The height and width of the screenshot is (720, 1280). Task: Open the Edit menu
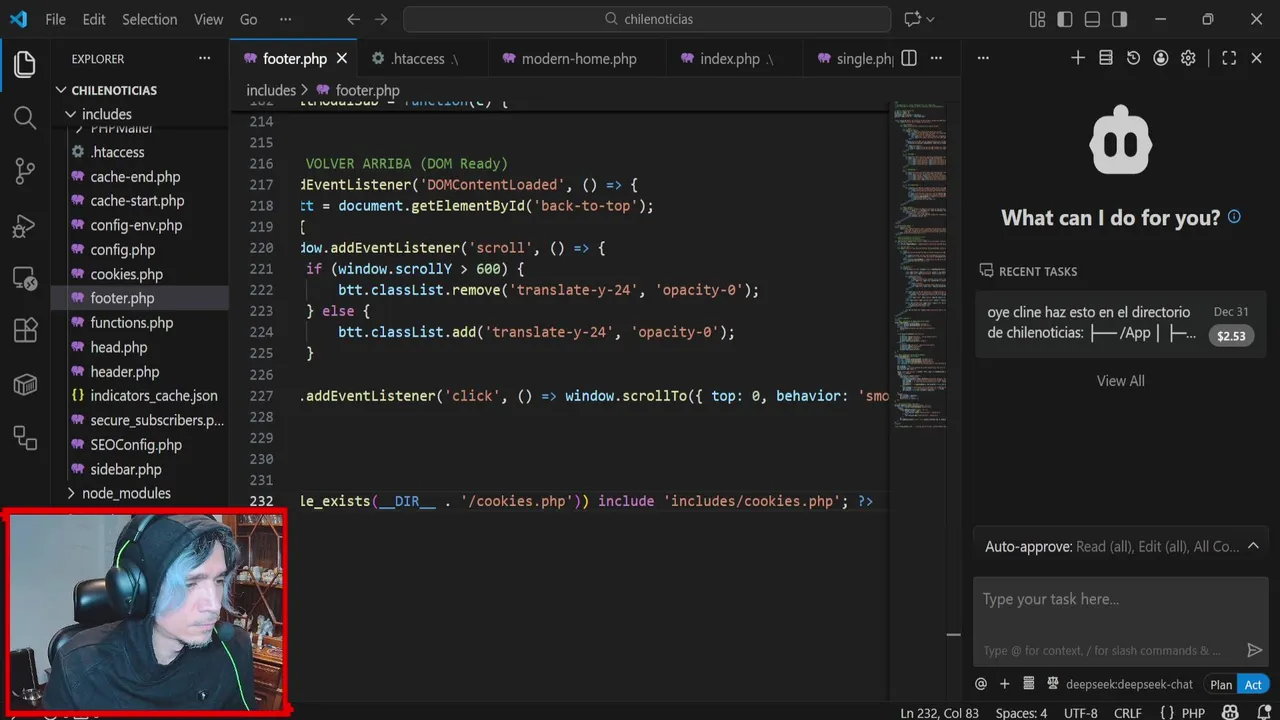coord(94,19)
